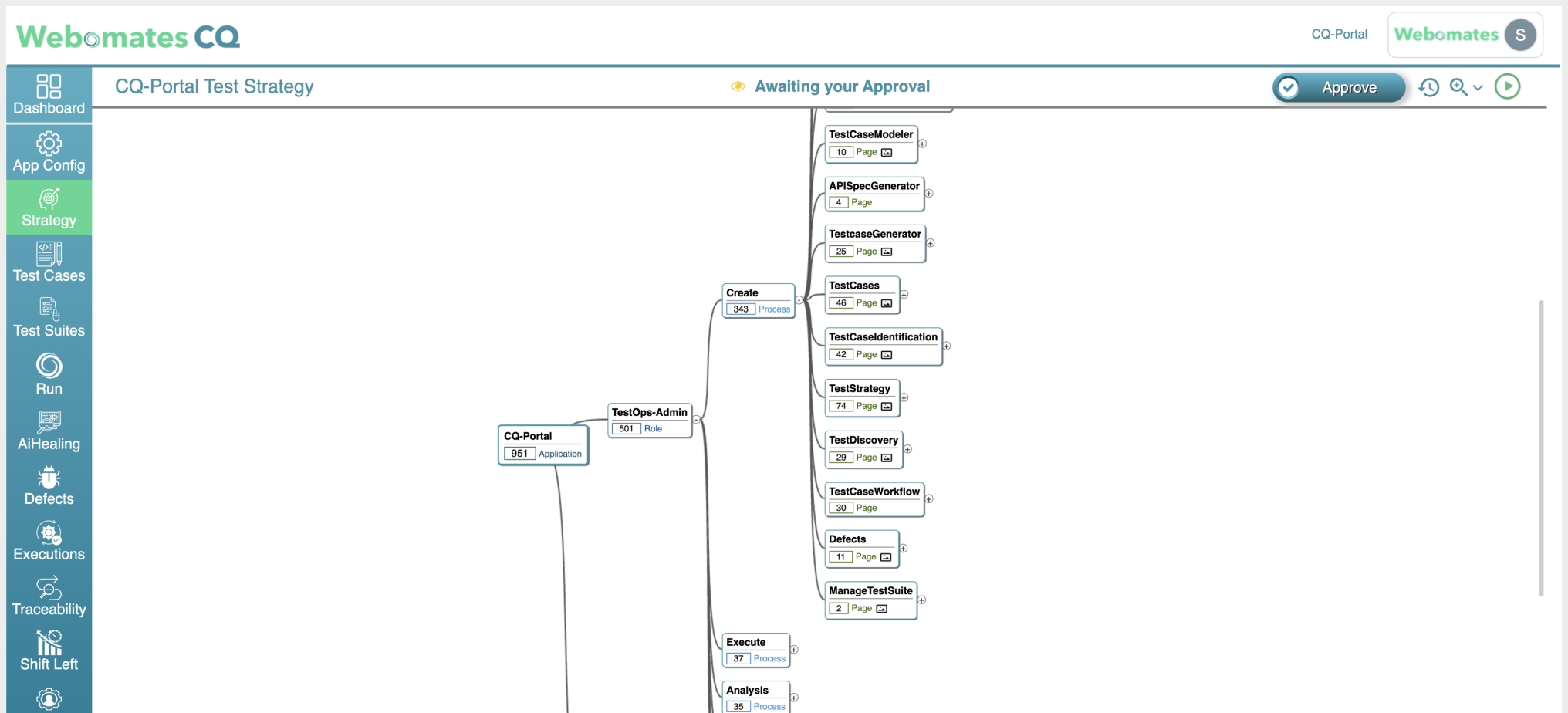This screenshot has width=1568, height=713.
Task: Select the TestCaseWorkflow node title
Action: coord(874,492)
